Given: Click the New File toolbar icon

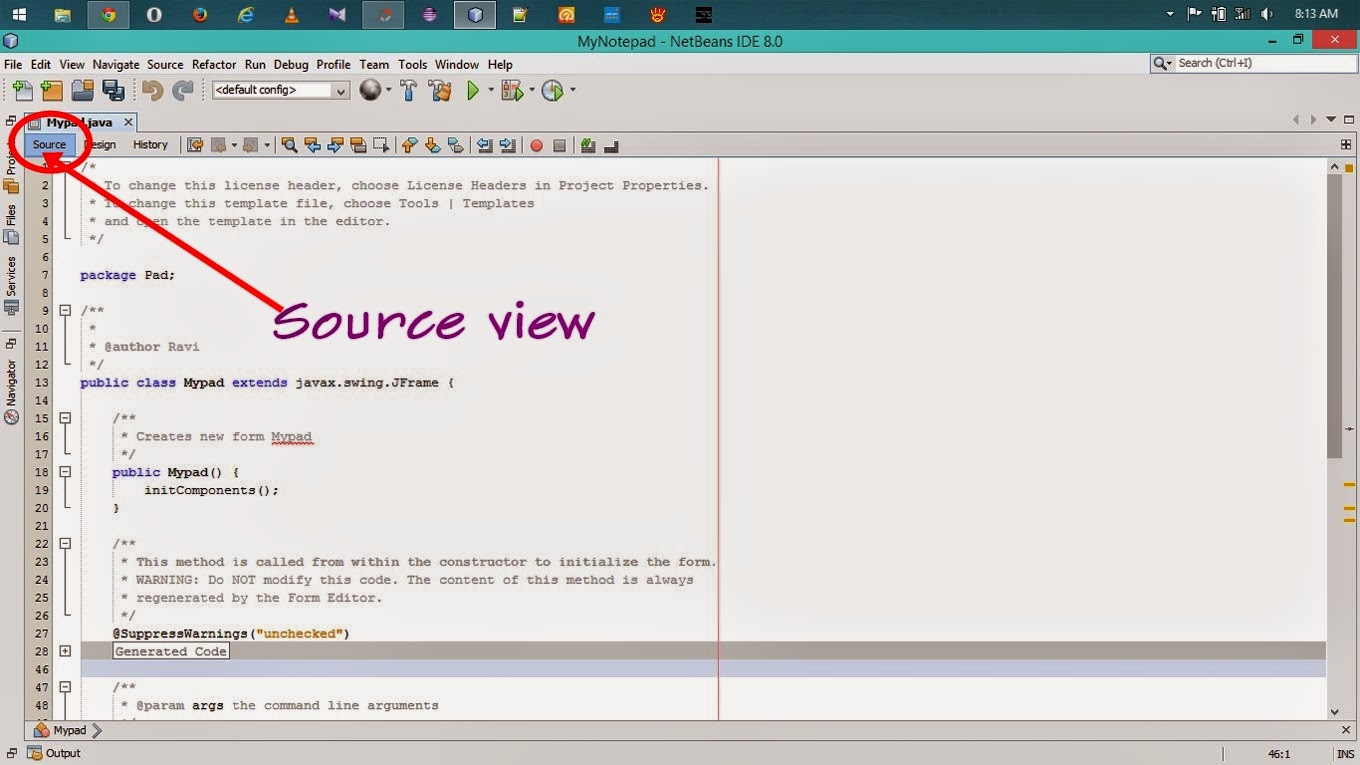Looking at the screenshot, I should point(22,90).
